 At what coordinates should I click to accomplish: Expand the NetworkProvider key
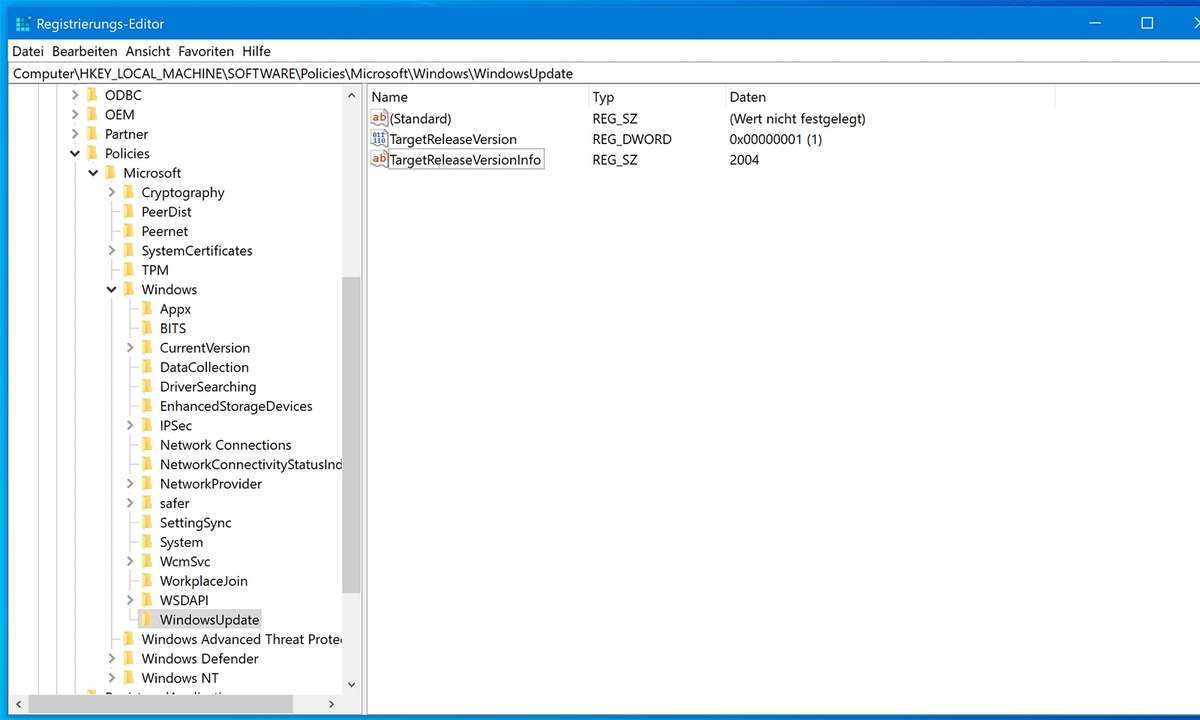click(x=130, y=484)
